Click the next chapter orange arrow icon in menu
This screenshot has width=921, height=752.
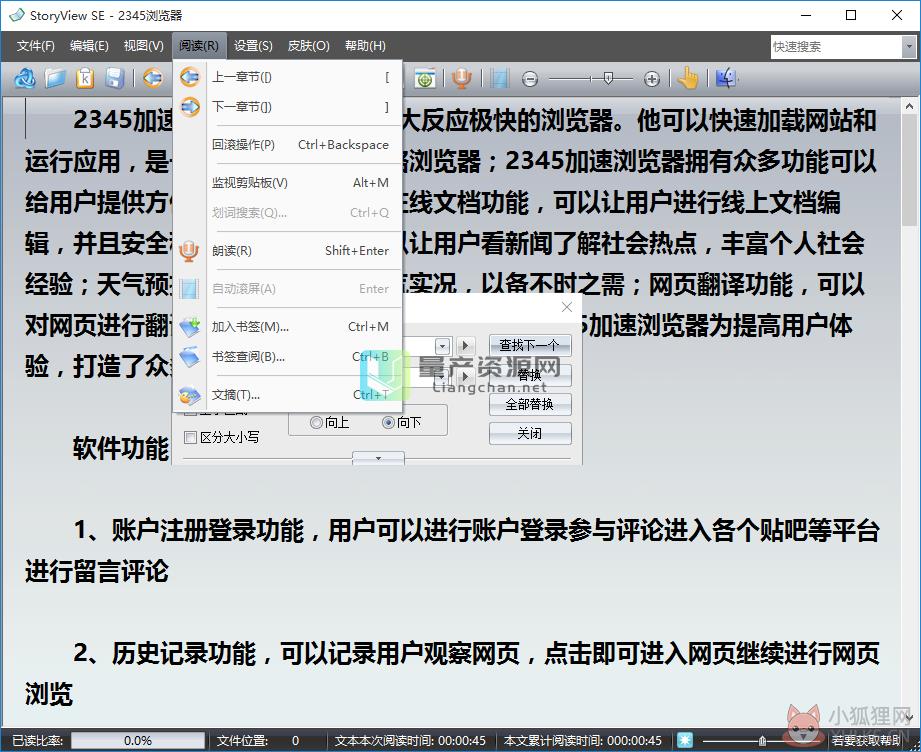click(x=190, y=107)
